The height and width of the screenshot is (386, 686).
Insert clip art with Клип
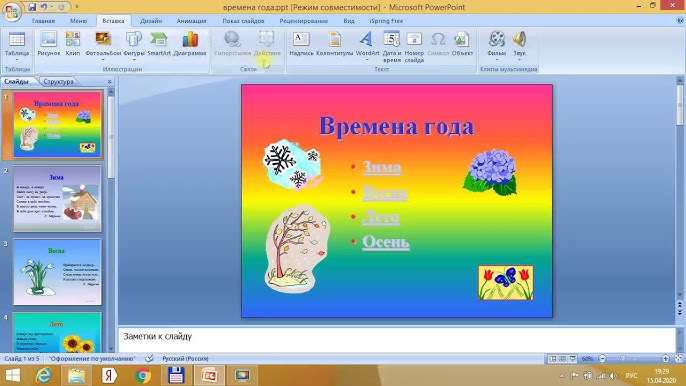click(x=73, y=44)
